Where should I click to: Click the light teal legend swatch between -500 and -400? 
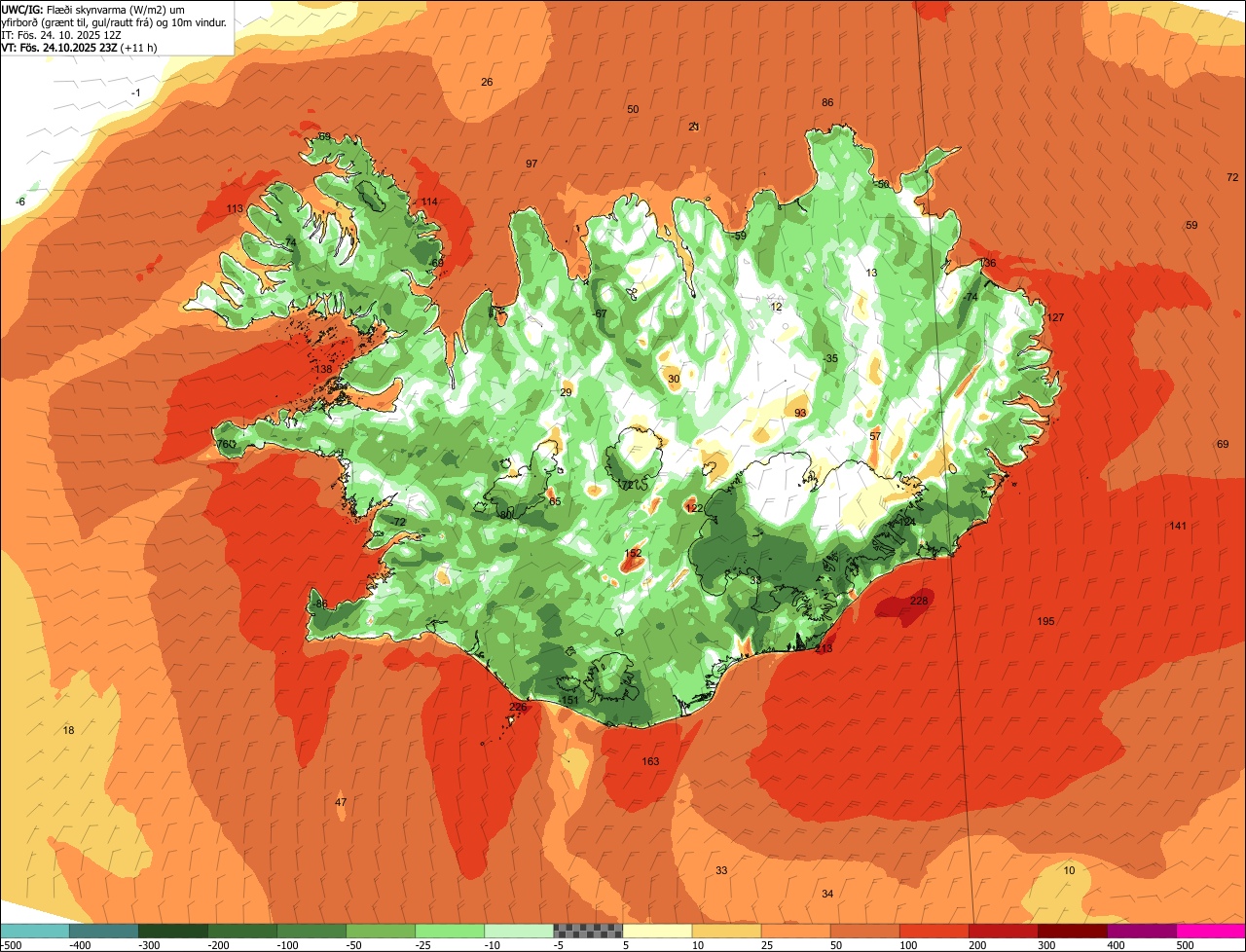point(35,931)
